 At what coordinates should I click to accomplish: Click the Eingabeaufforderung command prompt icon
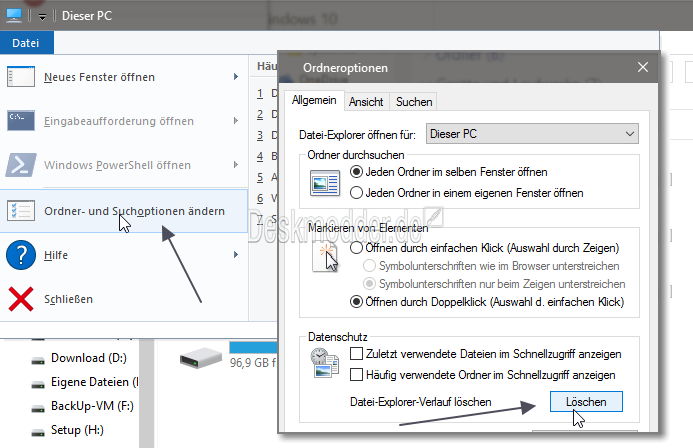pos(22,121)
